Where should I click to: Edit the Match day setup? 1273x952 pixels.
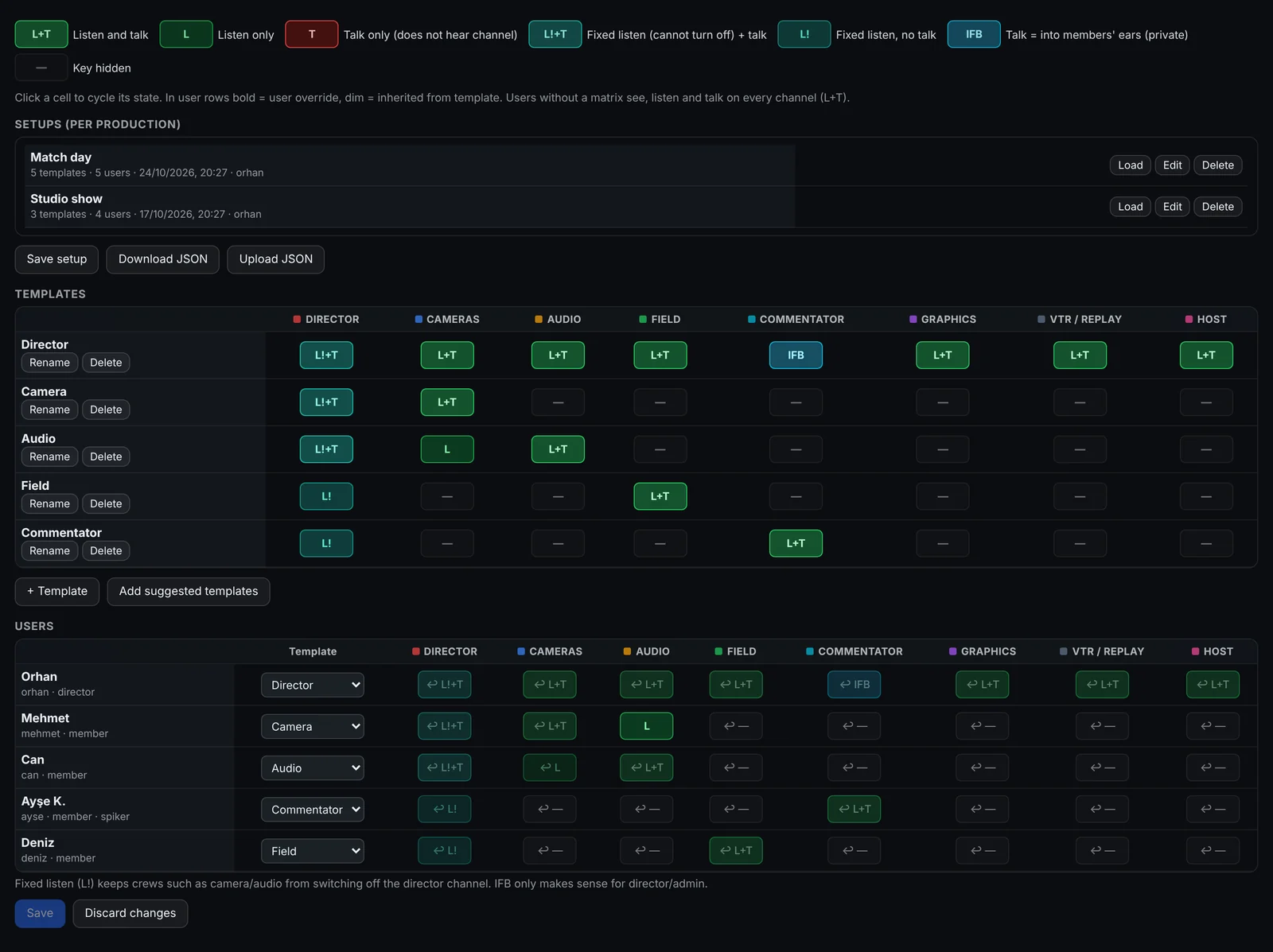click(1172, 165)
